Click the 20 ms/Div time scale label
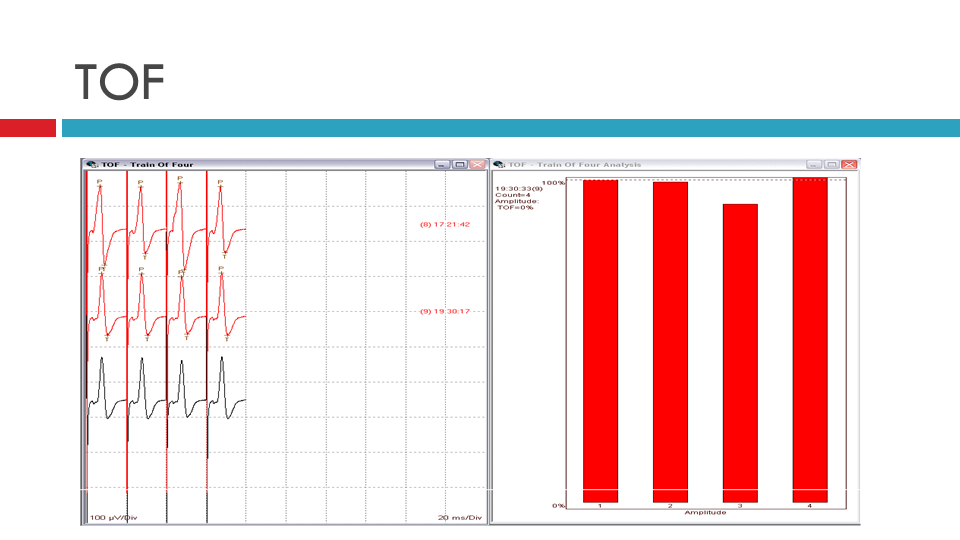The height and width of the screenshot is (540, 960). (461, 517)
